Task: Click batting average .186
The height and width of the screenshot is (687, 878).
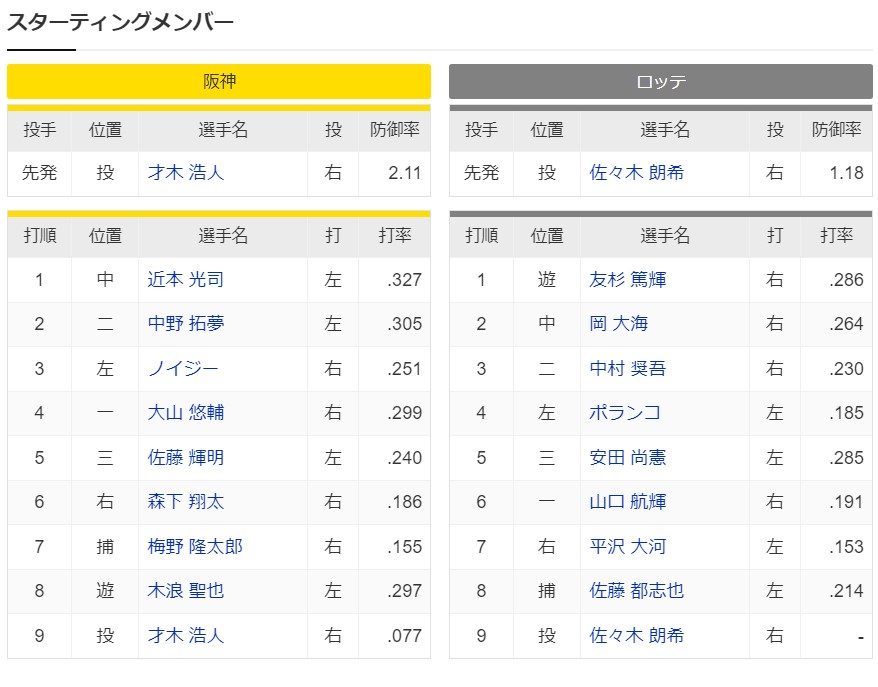Action: [x=404, y=502]
